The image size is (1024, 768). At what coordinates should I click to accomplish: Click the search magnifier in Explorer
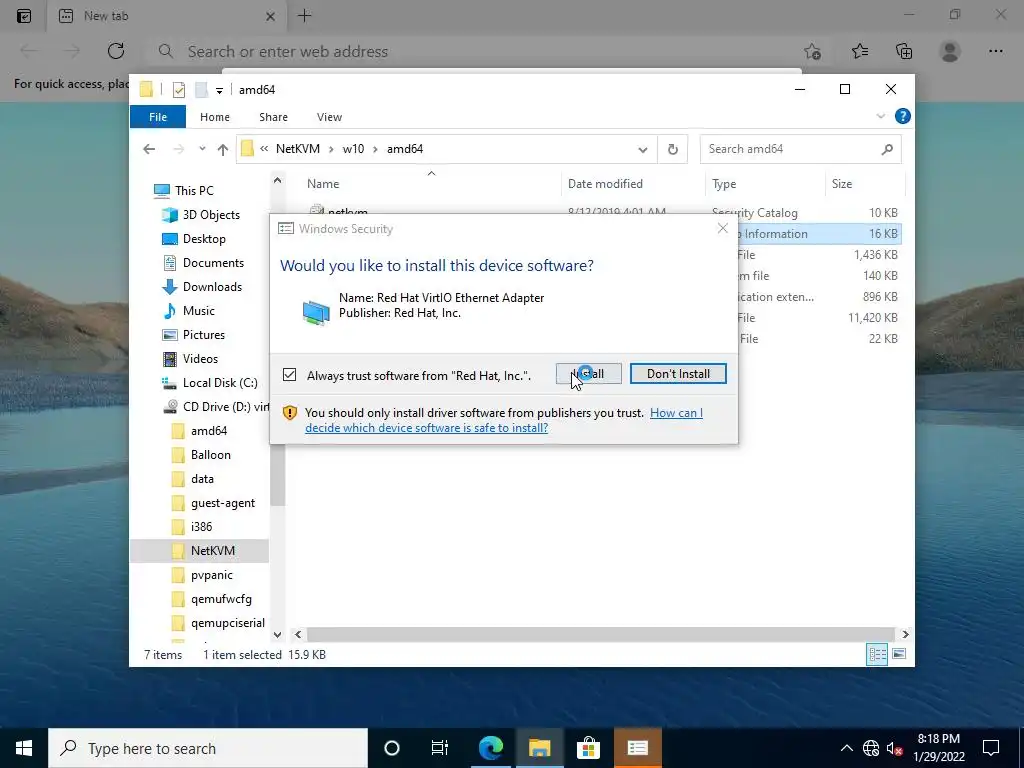pos(887,150)
